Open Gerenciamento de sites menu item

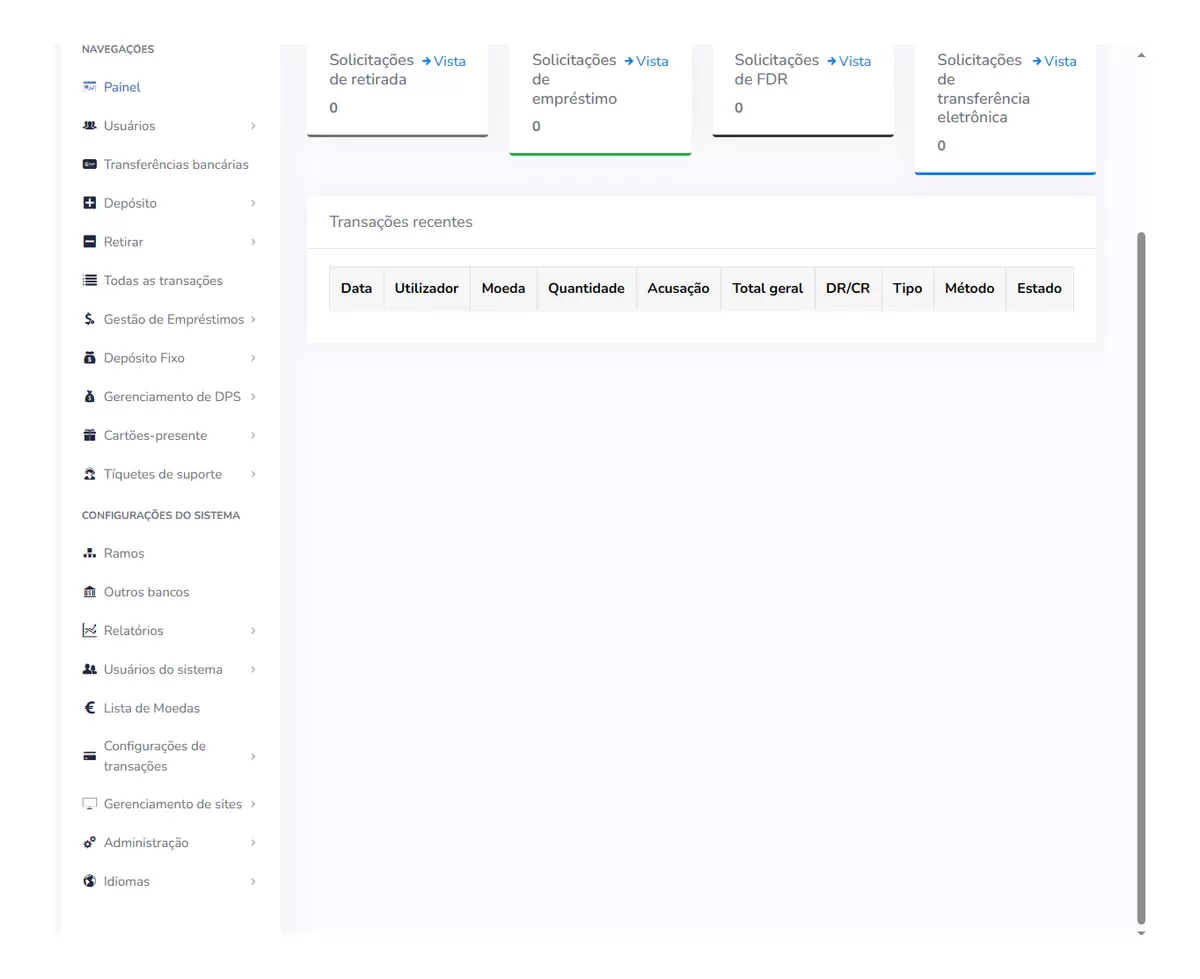pyautogui.click(x=172, y=804)
